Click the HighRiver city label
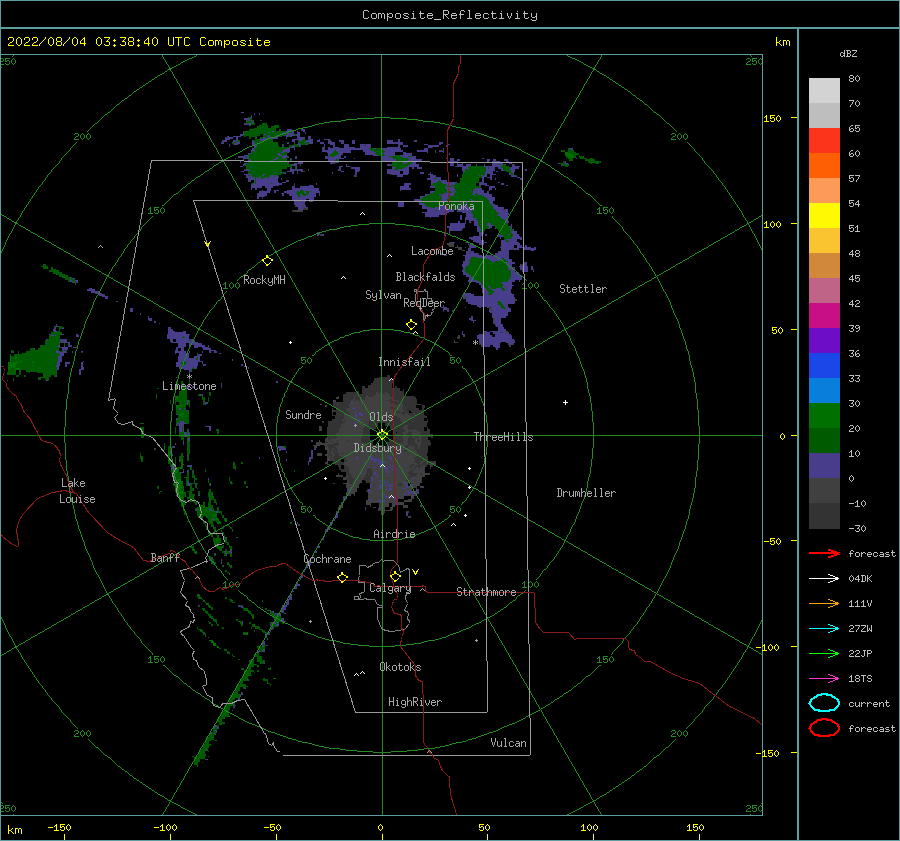900x841 pixels. pos(415,702)
